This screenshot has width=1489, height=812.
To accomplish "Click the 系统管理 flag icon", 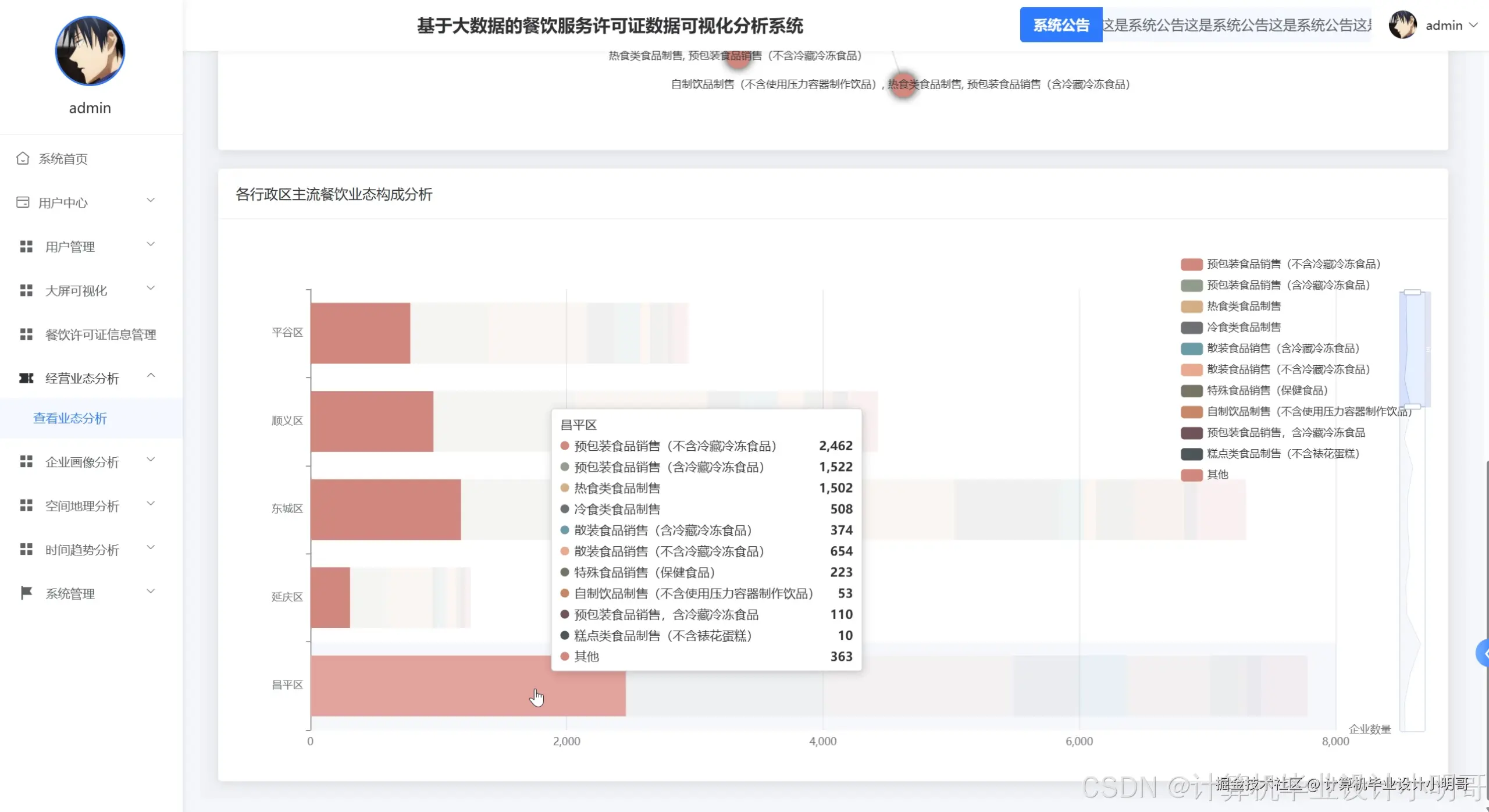I will (x=26, y=593).
